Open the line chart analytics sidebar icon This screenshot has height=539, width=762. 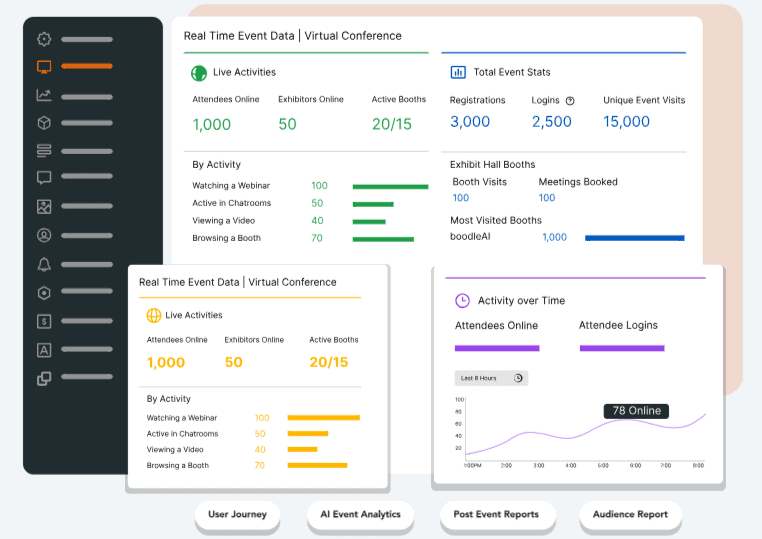(x=44, y=95)
